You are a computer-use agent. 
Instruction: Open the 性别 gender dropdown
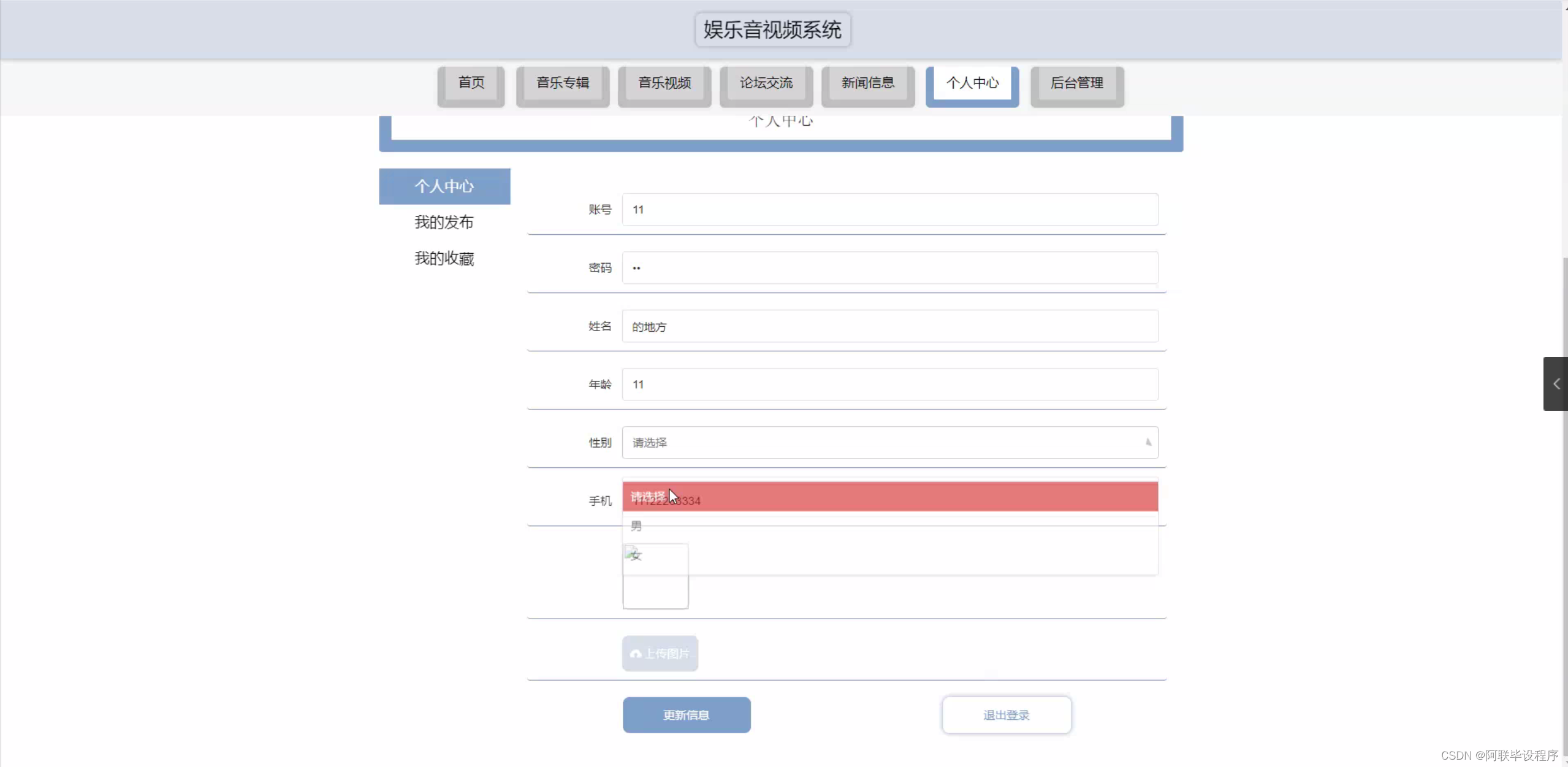pyautogui.click(x=889, y=442)
